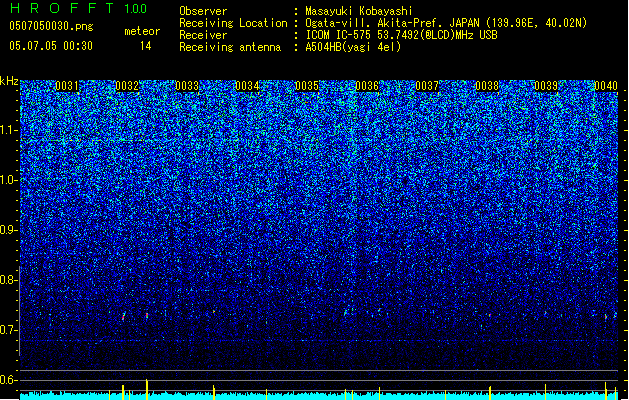
Task: Click the 'Receiving Location' field label
Action: pos(233,23)
